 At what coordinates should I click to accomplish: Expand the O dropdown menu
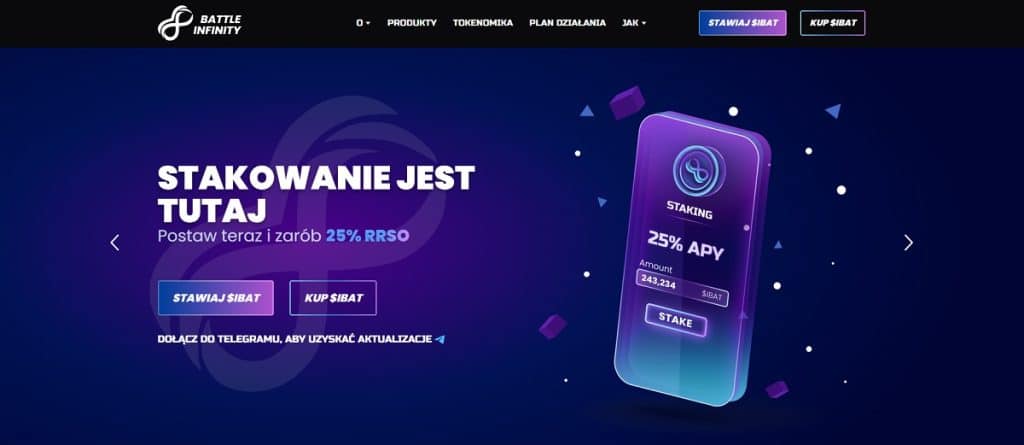pyautogui.click(x=363, y=23)
